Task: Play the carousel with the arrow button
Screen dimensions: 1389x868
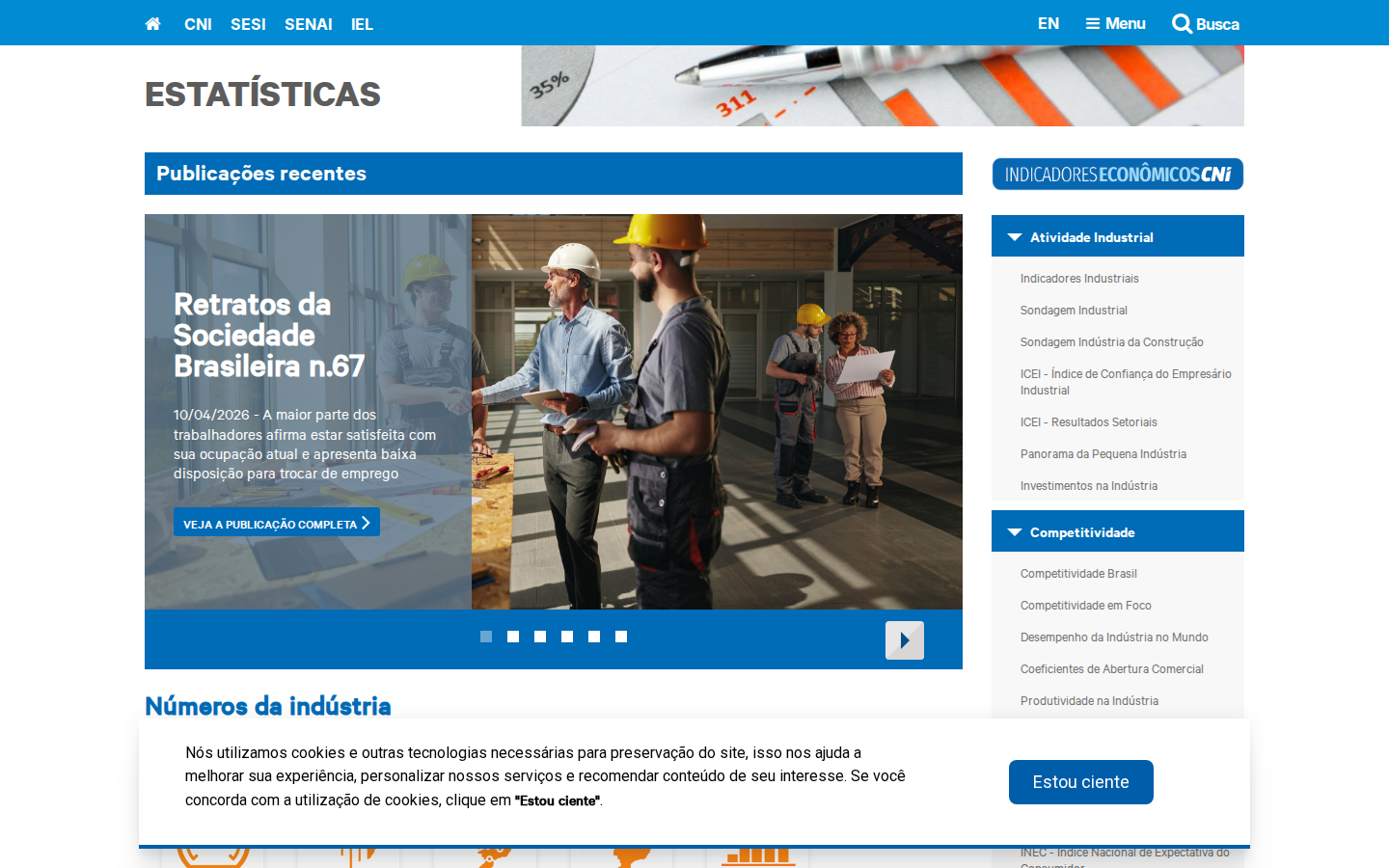Action: 905,640
